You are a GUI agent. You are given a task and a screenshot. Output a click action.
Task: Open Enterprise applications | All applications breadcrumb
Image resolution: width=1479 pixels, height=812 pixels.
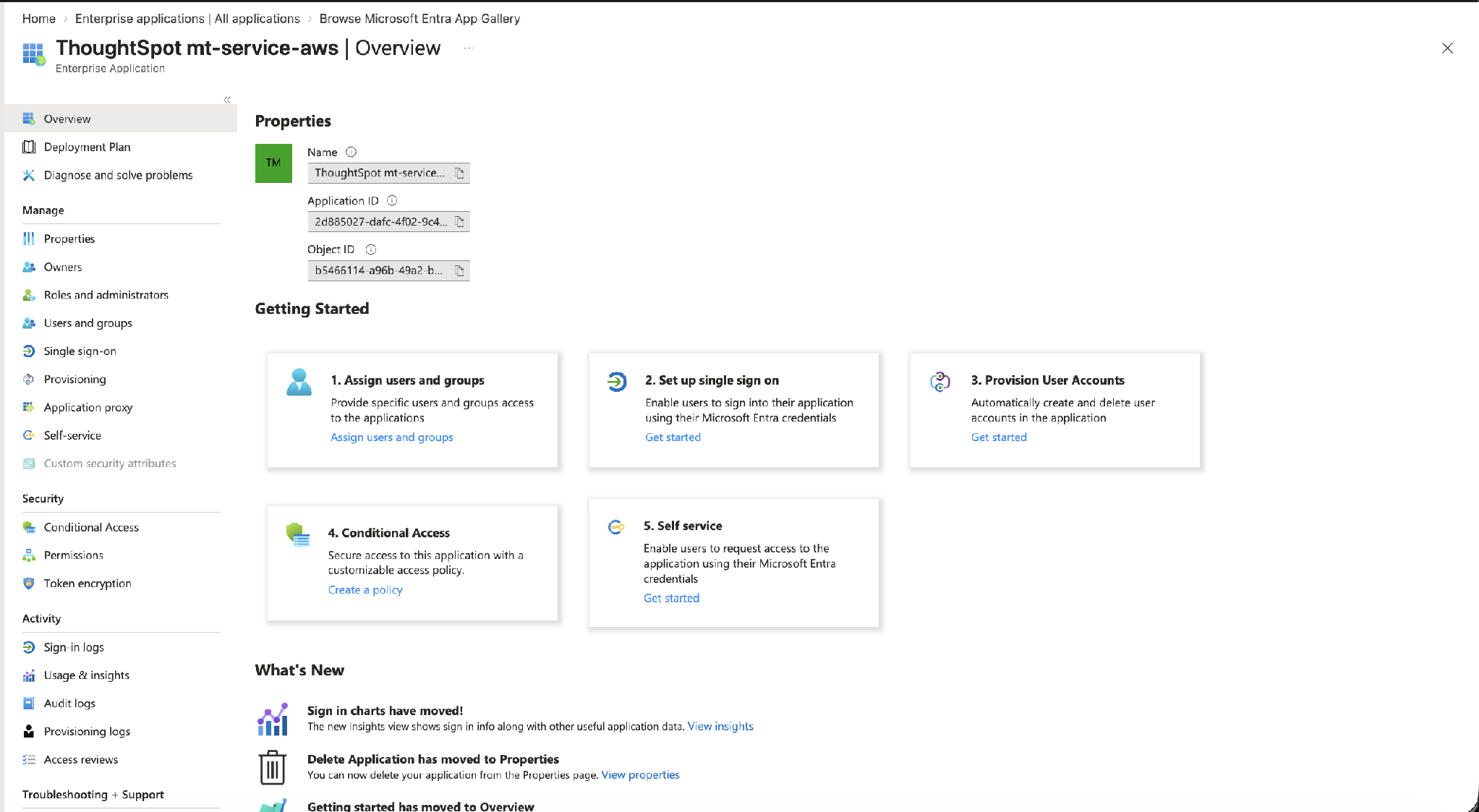(x=187, y=19)
